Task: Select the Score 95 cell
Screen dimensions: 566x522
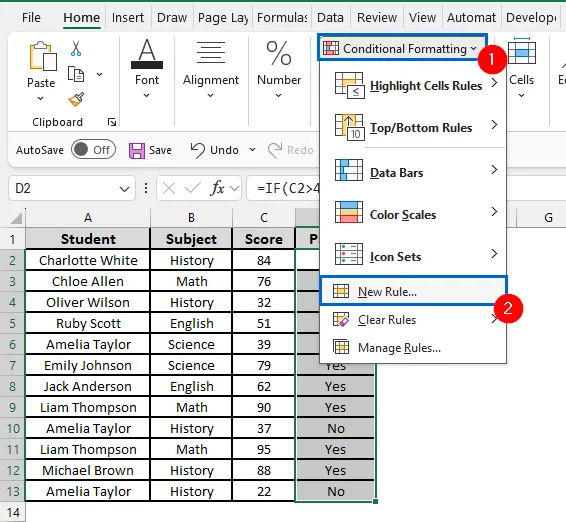Action: pyautogui.click(x=264, y=449)
